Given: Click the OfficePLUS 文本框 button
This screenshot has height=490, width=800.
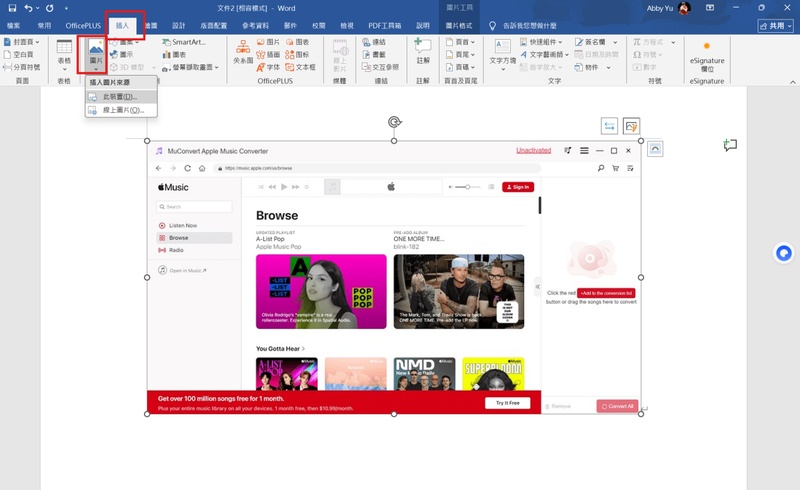Looking at the screenshot, I should (x=301, y=67).
